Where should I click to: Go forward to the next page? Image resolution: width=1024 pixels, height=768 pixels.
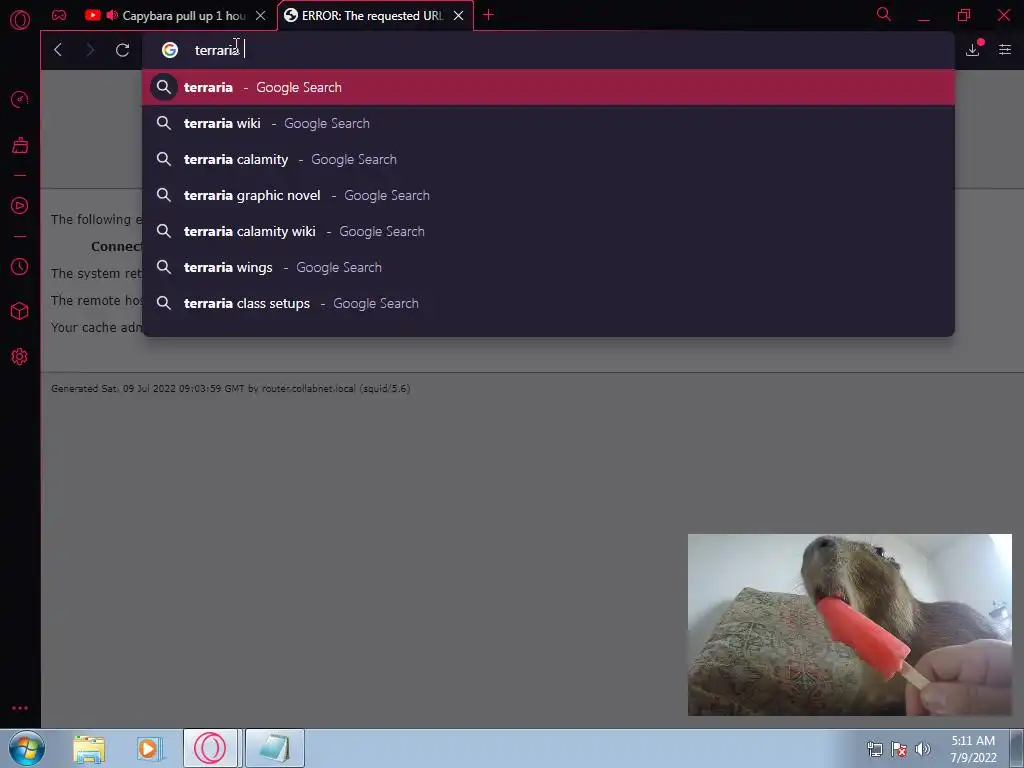click(x=90, y=50)
